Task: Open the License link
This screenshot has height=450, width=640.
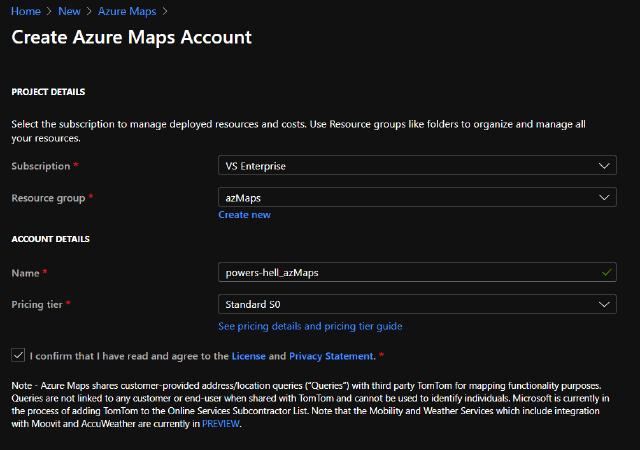Action: pyautogui.click(x=249, y=356)
